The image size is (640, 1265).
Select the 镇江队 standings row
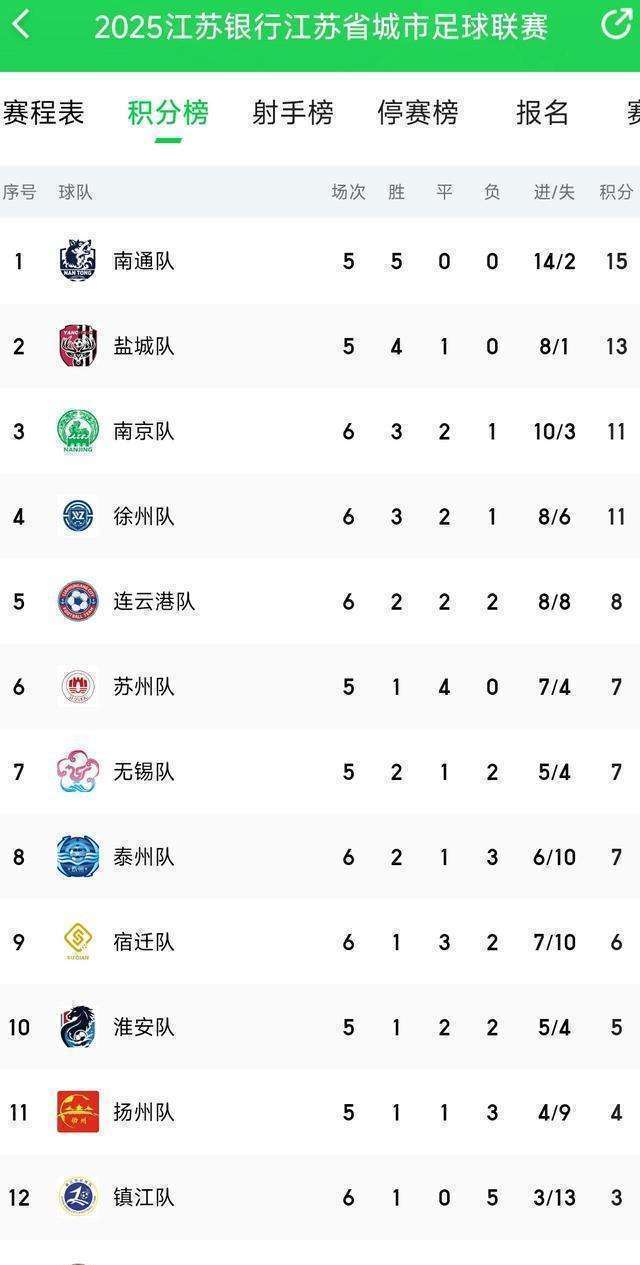(320, 1197)
